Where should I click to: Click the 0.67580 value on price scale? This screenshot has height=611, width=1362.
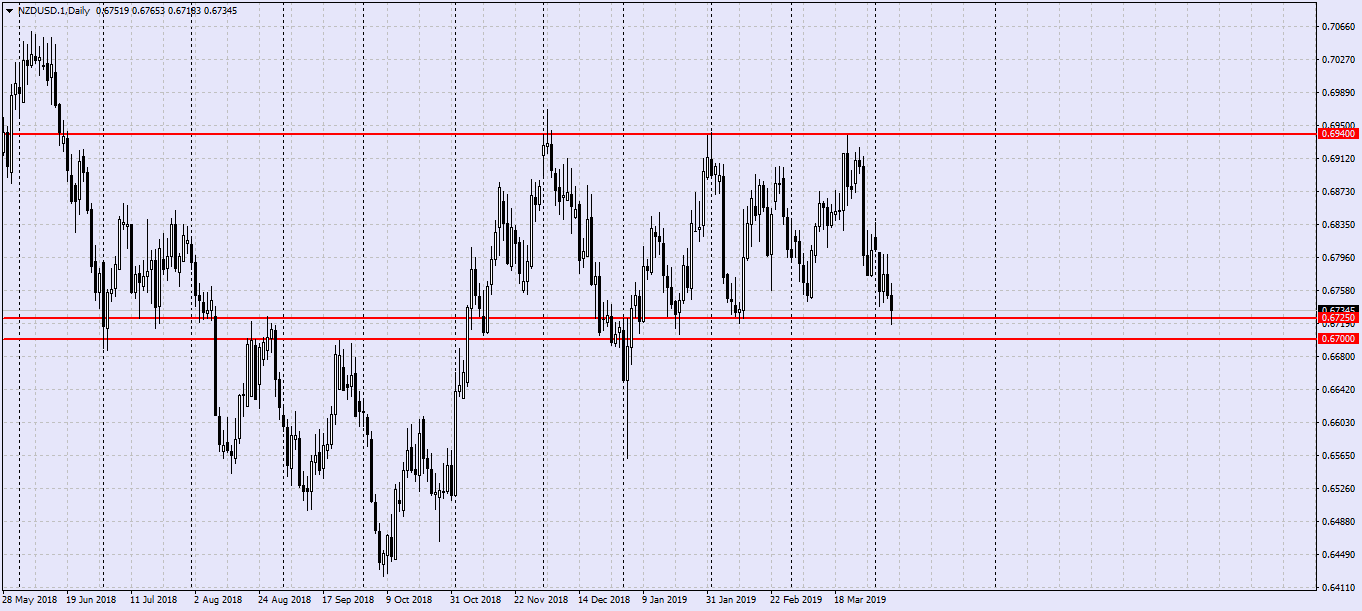click(1338, 291)
